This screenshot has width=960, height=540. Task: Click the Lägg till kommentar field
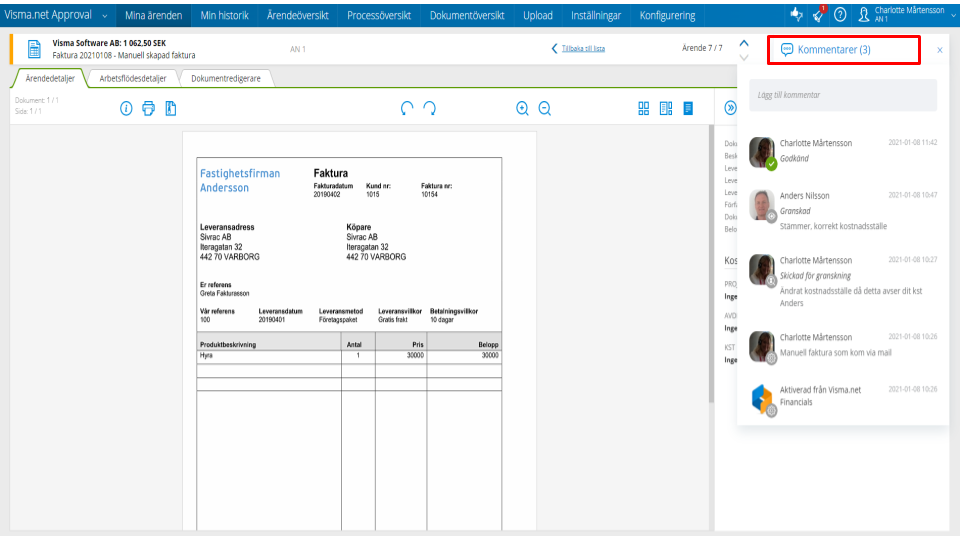click(843, 95)
